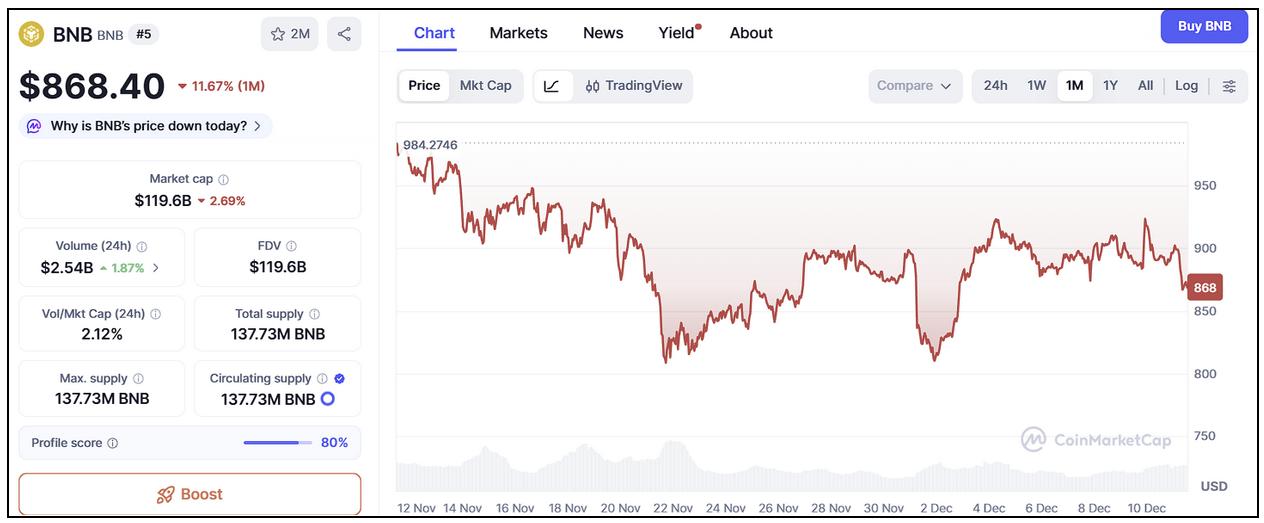Open the Markets tab
Viewport: 1264px width, 523px height.
518,33
